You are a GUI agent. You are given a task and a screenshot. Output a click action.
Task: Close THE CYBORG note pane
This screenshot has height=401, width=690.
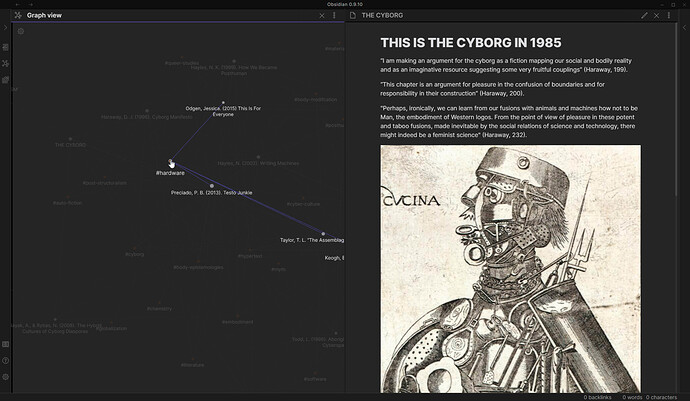click(x=657, y=16)
